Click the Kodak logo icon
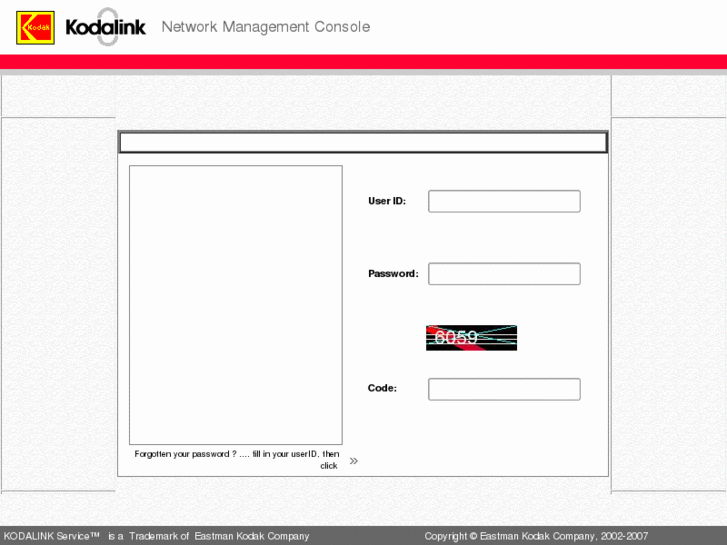The image size is (727, 545). (x=35, y=28)
